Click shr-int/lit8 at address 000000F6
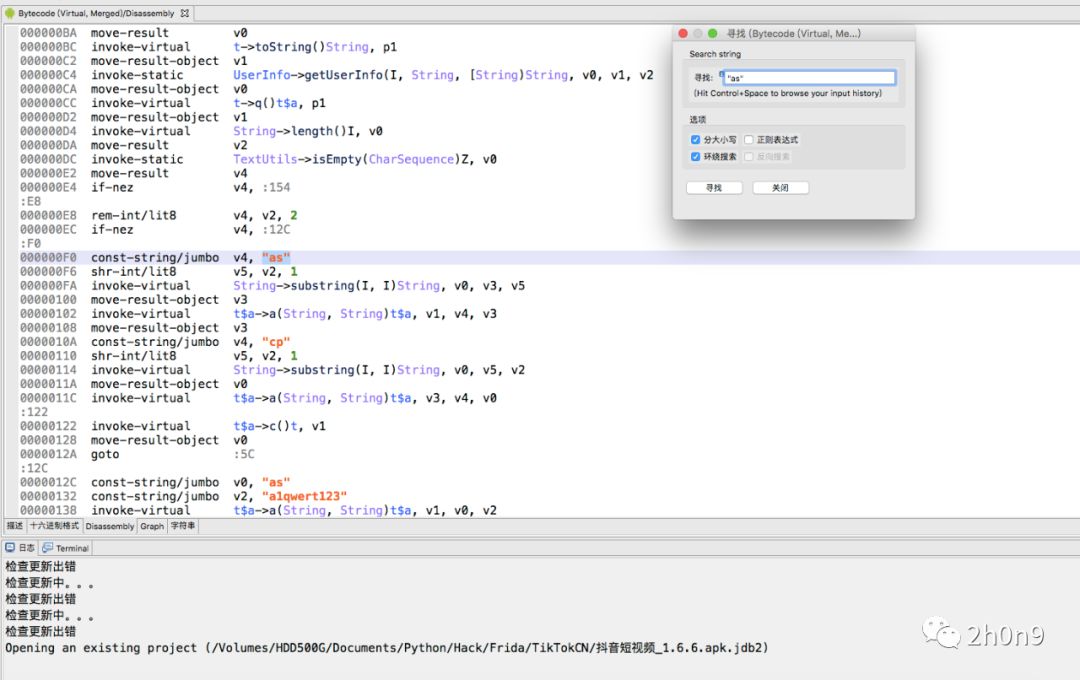 (x=134, y=271)
